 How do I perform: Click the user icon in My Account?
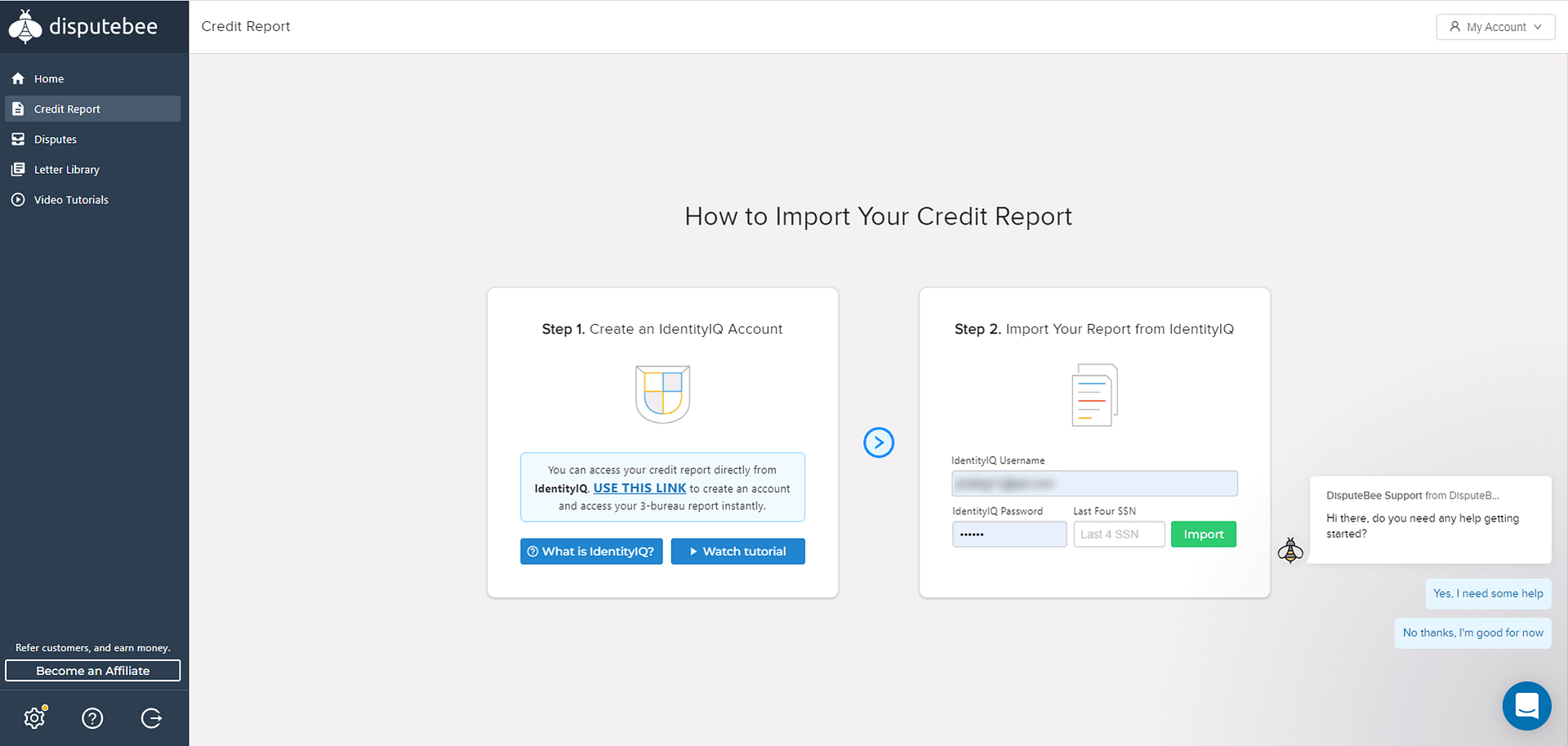(x=1454, y=27)
